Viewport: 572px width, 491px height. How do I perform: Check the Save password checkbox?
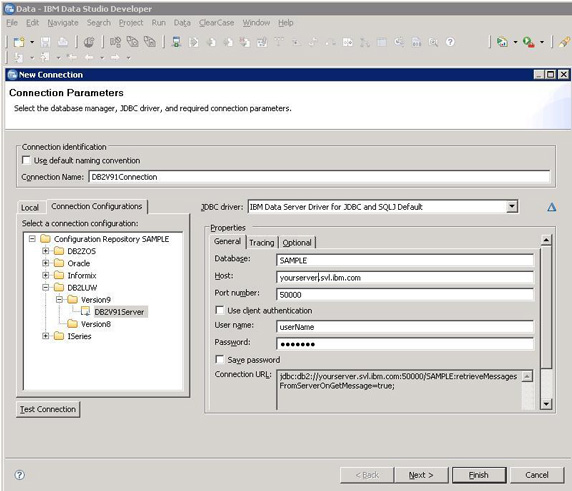tap(220, 359)
